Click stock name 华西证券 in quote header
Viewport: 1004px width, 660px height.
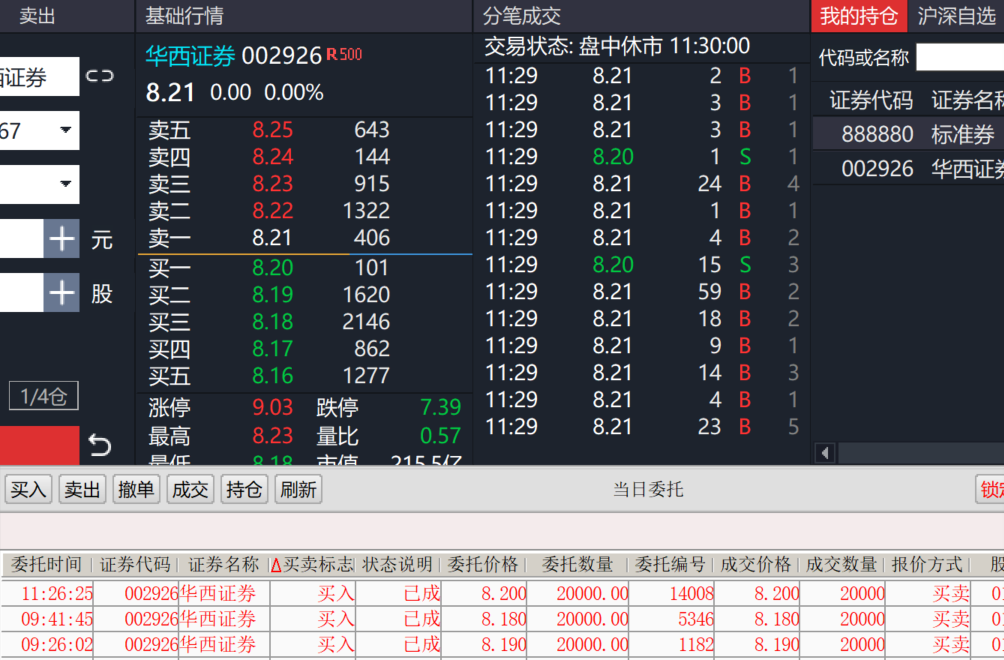[x=190, y=56]
